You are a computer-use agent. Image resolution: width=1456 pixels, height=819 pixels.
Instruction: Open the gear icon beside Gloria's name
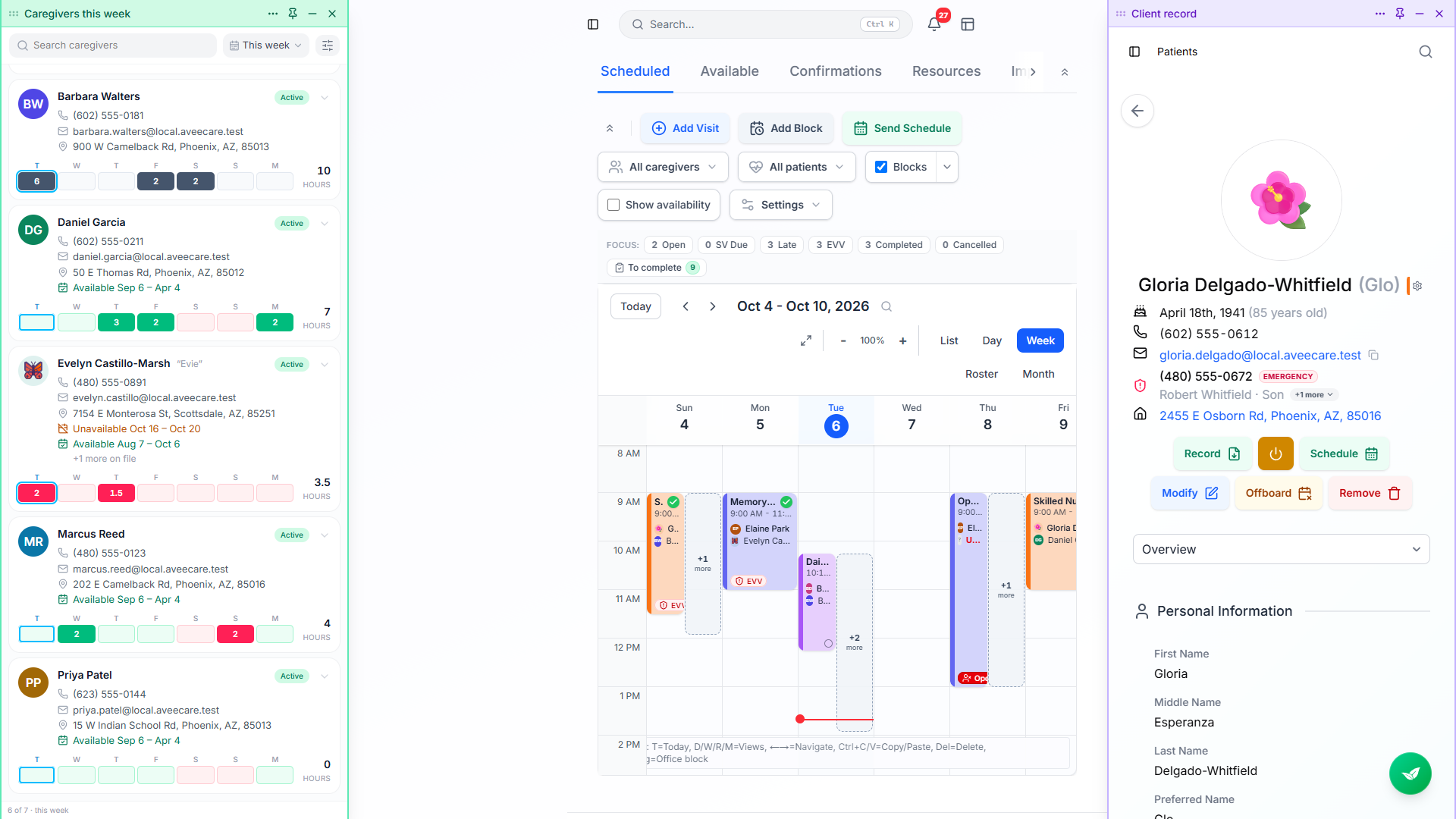1417,286
